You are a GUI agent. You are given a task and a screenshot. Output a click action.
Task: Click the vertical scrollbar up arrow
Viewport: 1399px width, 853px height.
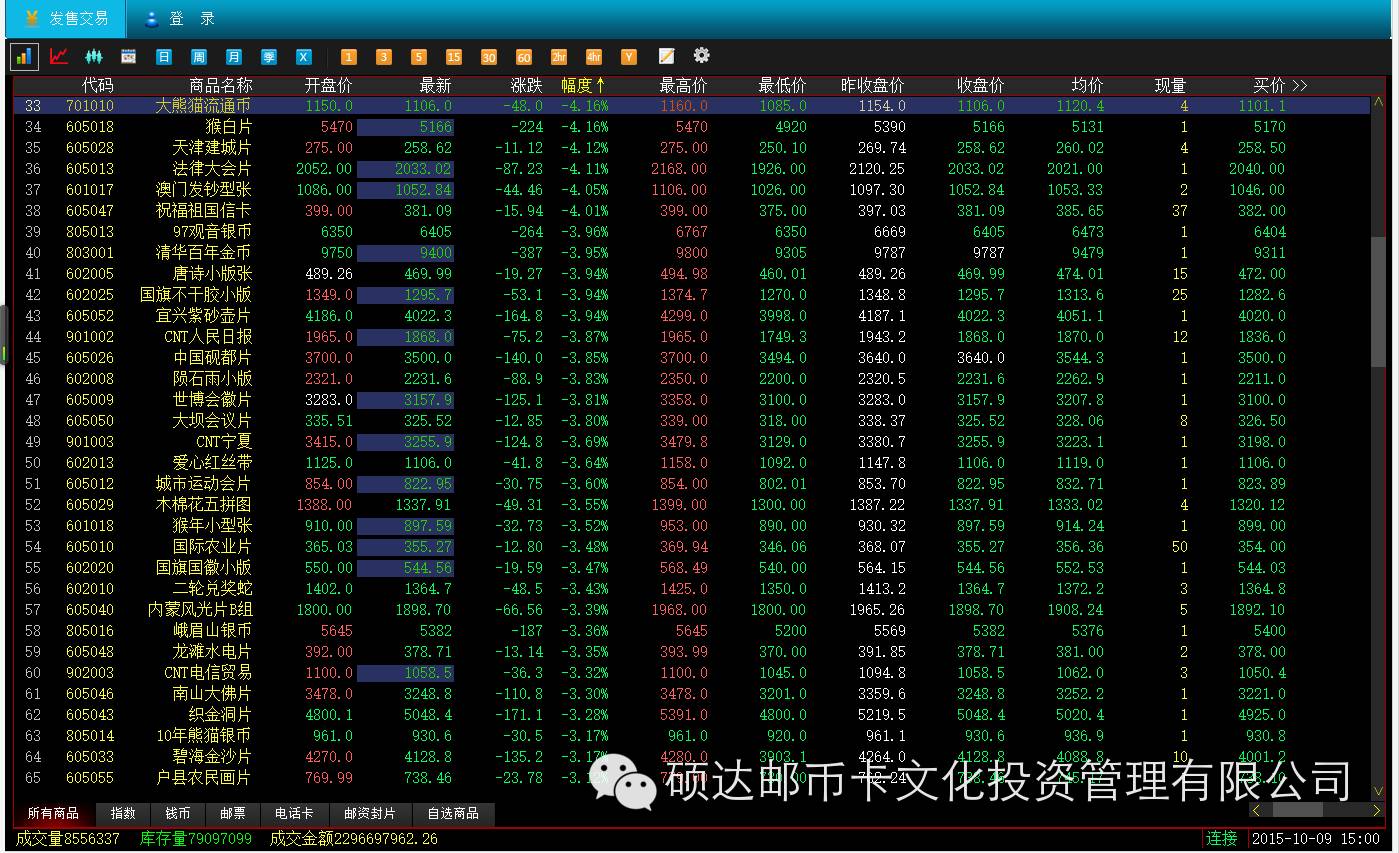[1379, 103]
